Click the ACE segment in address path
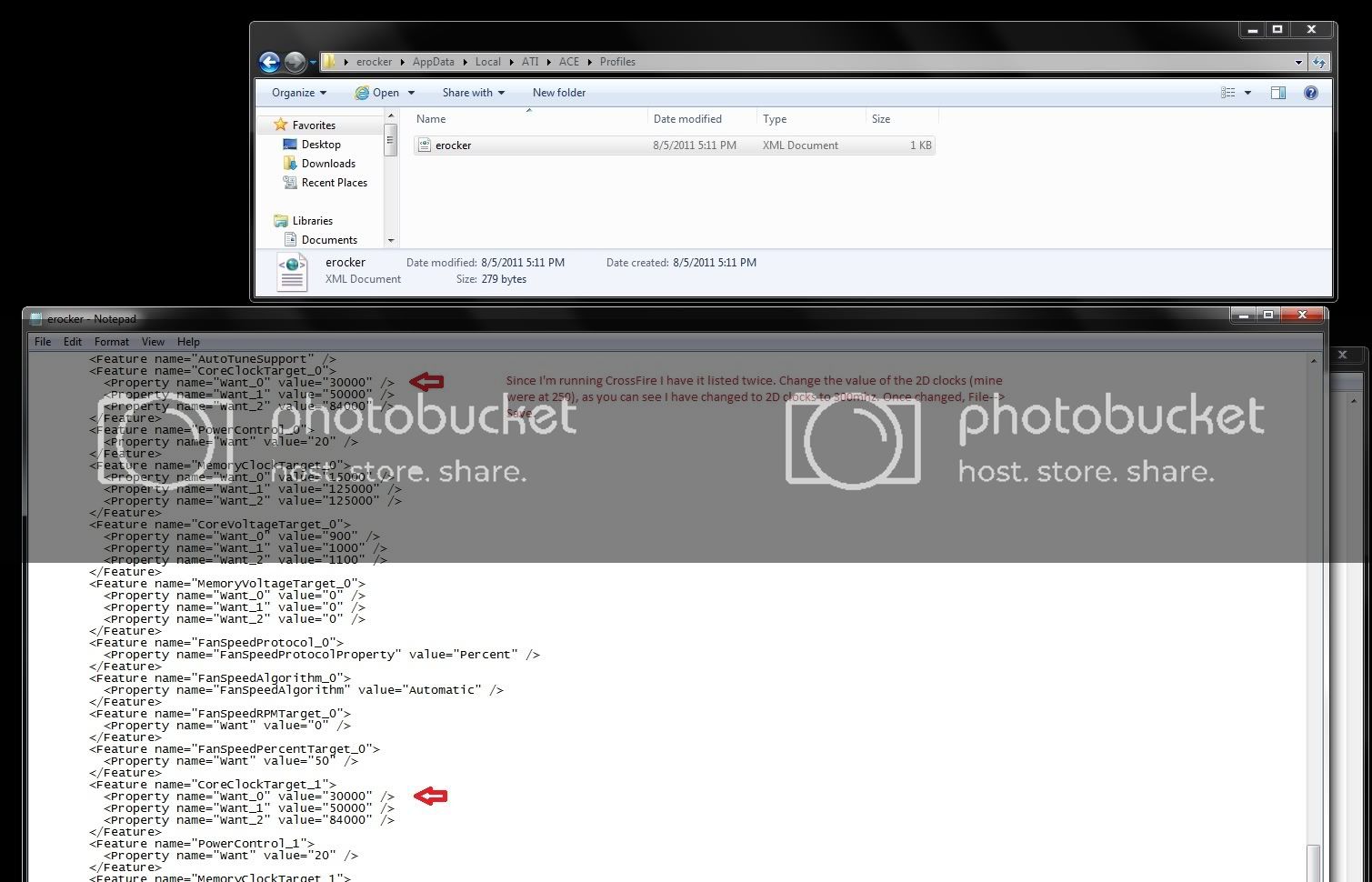Screen dimensions: 1372x882 pos(569,62)
